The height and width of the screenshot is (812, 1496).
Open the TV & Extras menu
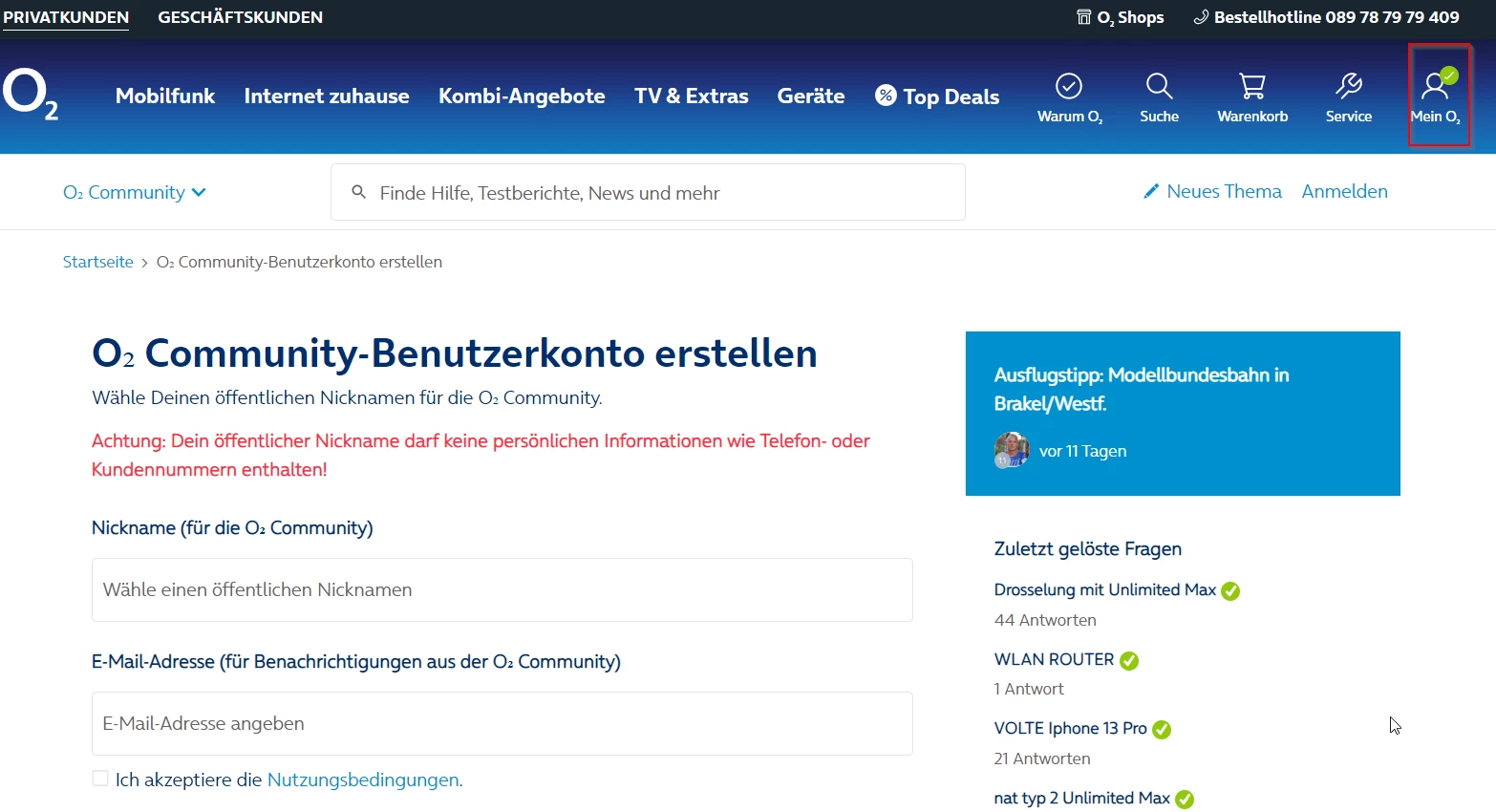coord(692,96)
